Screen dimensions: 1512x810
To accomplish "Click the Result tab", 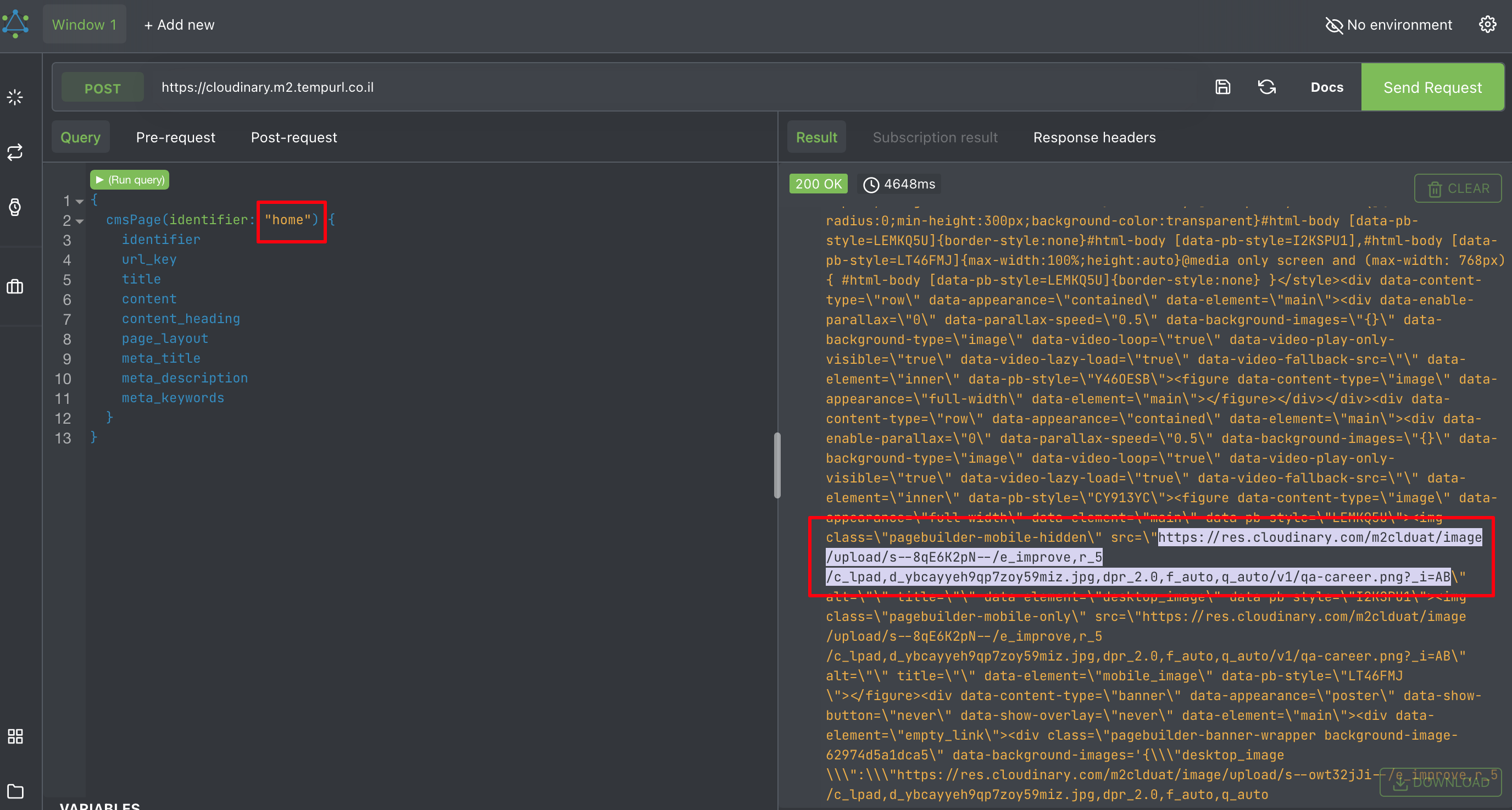I will (817, 137).
